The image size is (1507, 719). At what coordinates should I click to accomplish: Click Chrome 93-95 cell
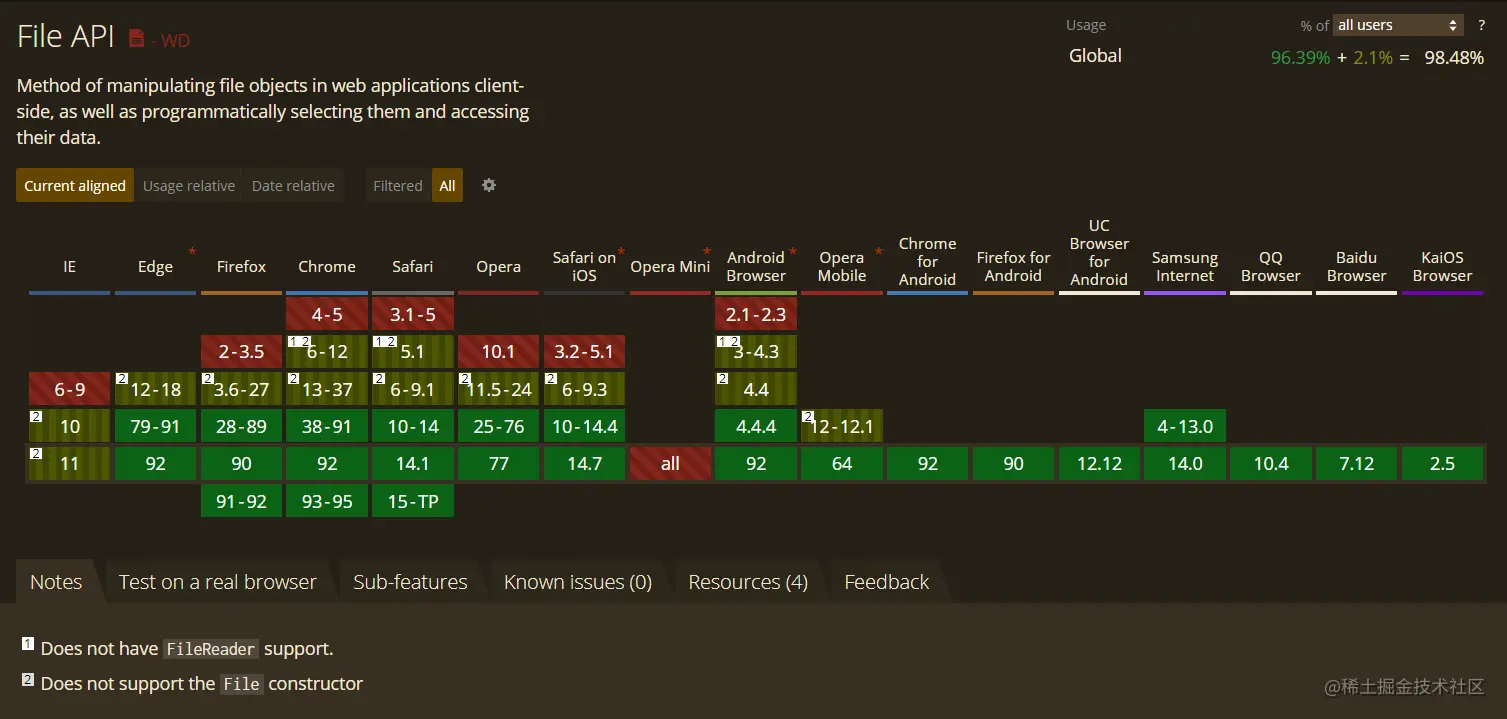pyautogui.click(x=327, y=501)
